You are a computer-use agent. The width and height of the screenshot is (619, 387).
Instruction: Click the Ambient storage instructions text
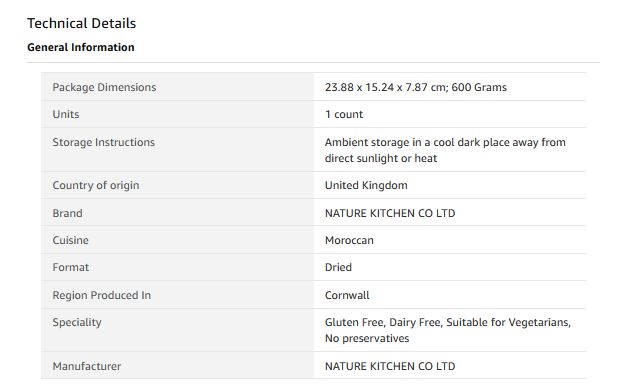click(445, 150)
